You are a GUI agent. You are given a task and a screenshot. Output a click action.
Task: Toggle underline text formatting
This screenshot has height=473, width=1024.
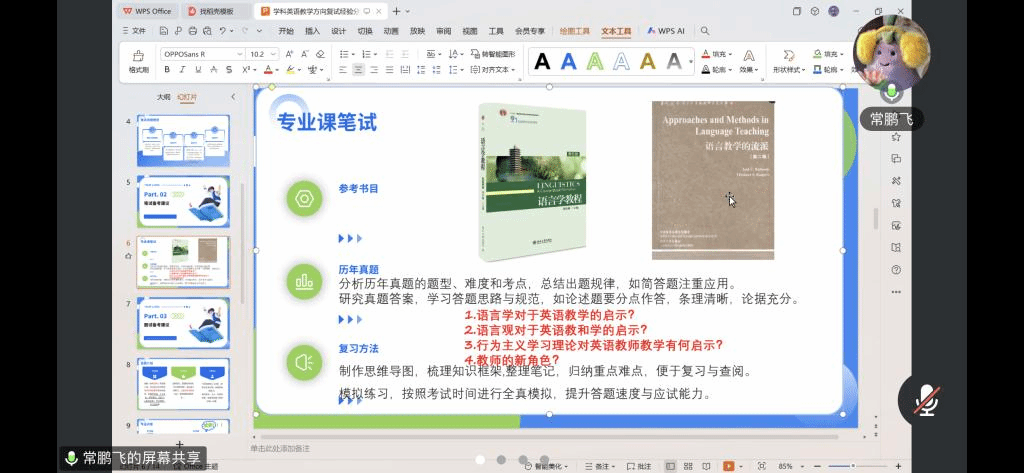(198, 70)
